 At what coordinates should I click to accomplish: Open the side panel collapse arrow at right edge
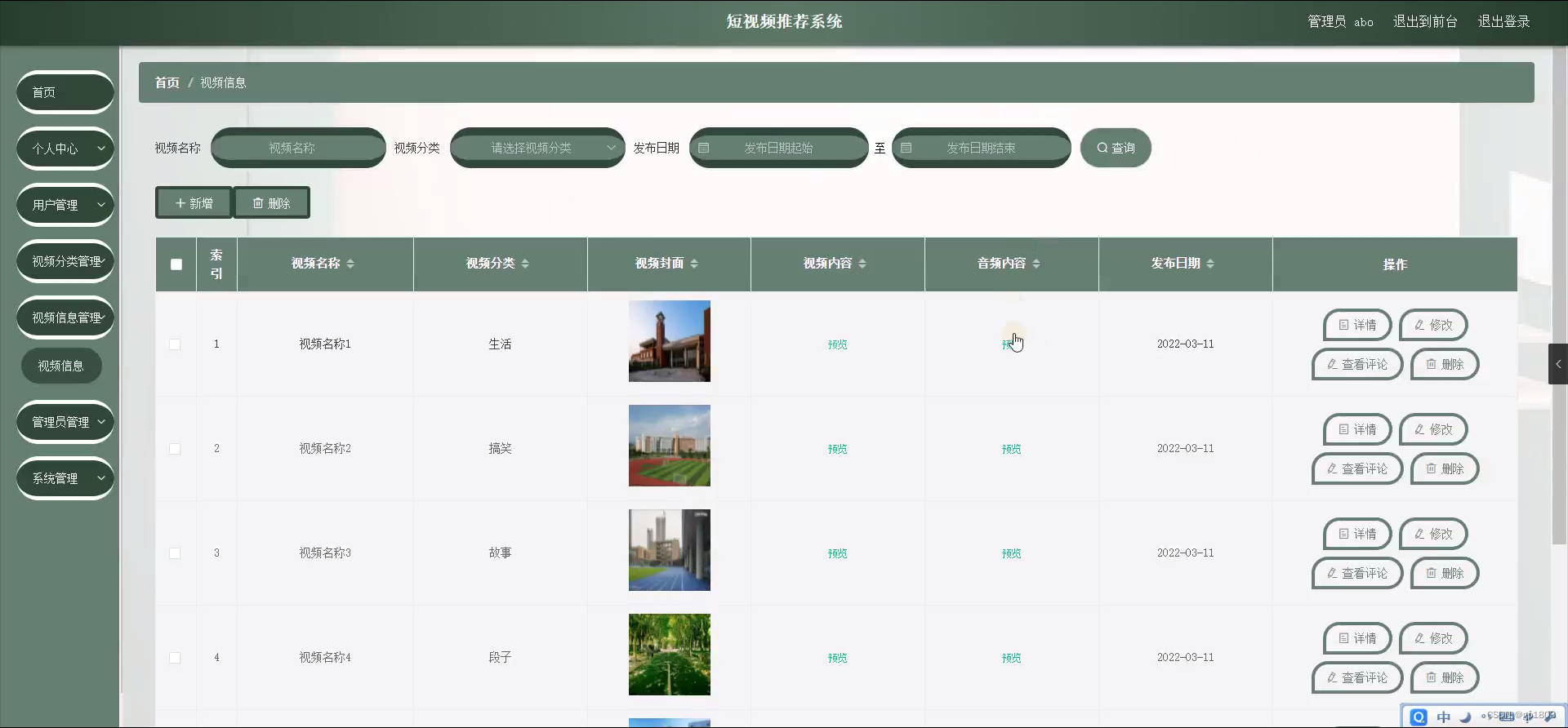[1558, 364]
